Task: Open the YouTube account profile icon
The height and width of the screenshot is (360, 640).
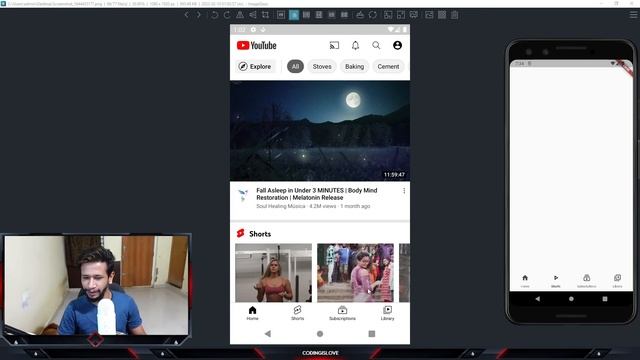Action: [397, 45]
